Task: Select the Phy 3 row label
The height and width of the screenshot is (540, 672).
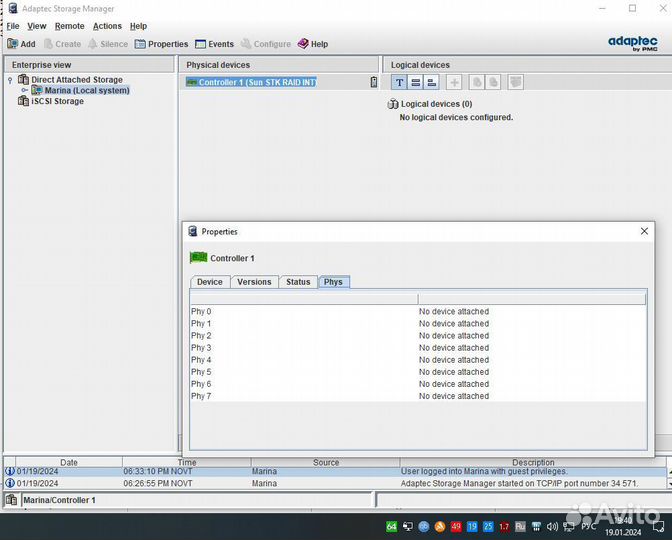Action: pos(201,348)
